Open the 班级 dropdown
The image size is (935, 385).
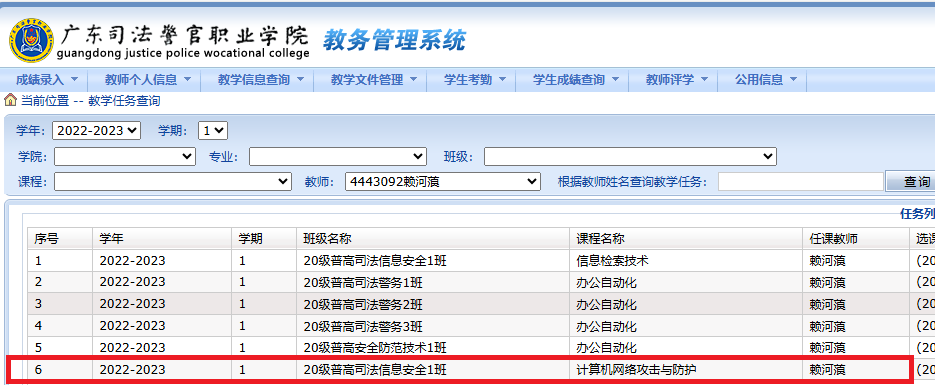click(x=630, y=157)
